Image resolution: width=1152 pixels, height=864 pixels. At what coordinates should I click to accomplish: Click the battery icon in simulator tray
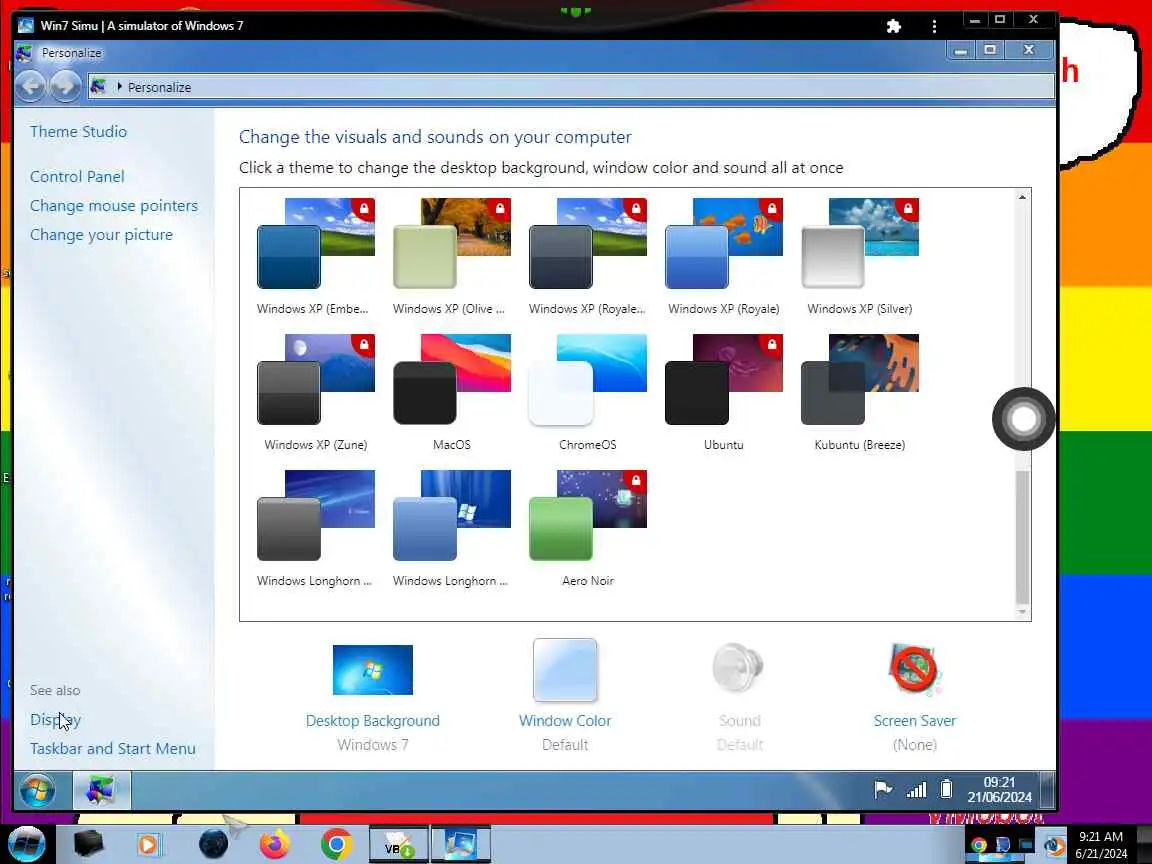[x=946, y=790]
